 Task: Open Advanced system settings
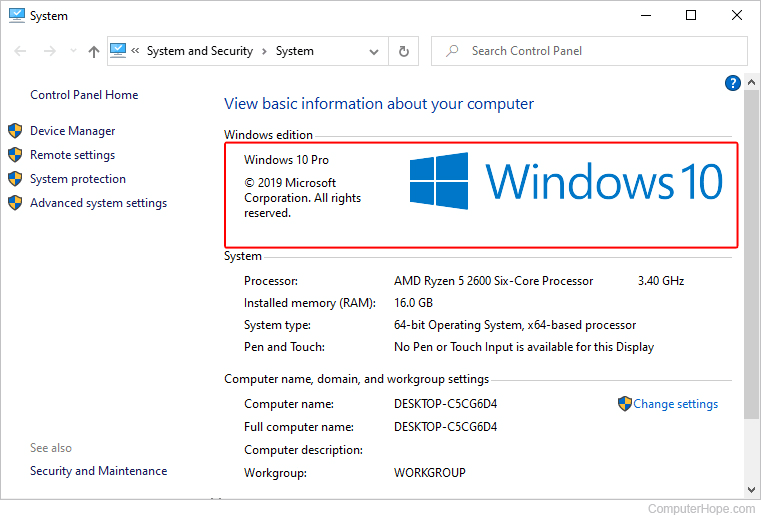pos(99,203)
